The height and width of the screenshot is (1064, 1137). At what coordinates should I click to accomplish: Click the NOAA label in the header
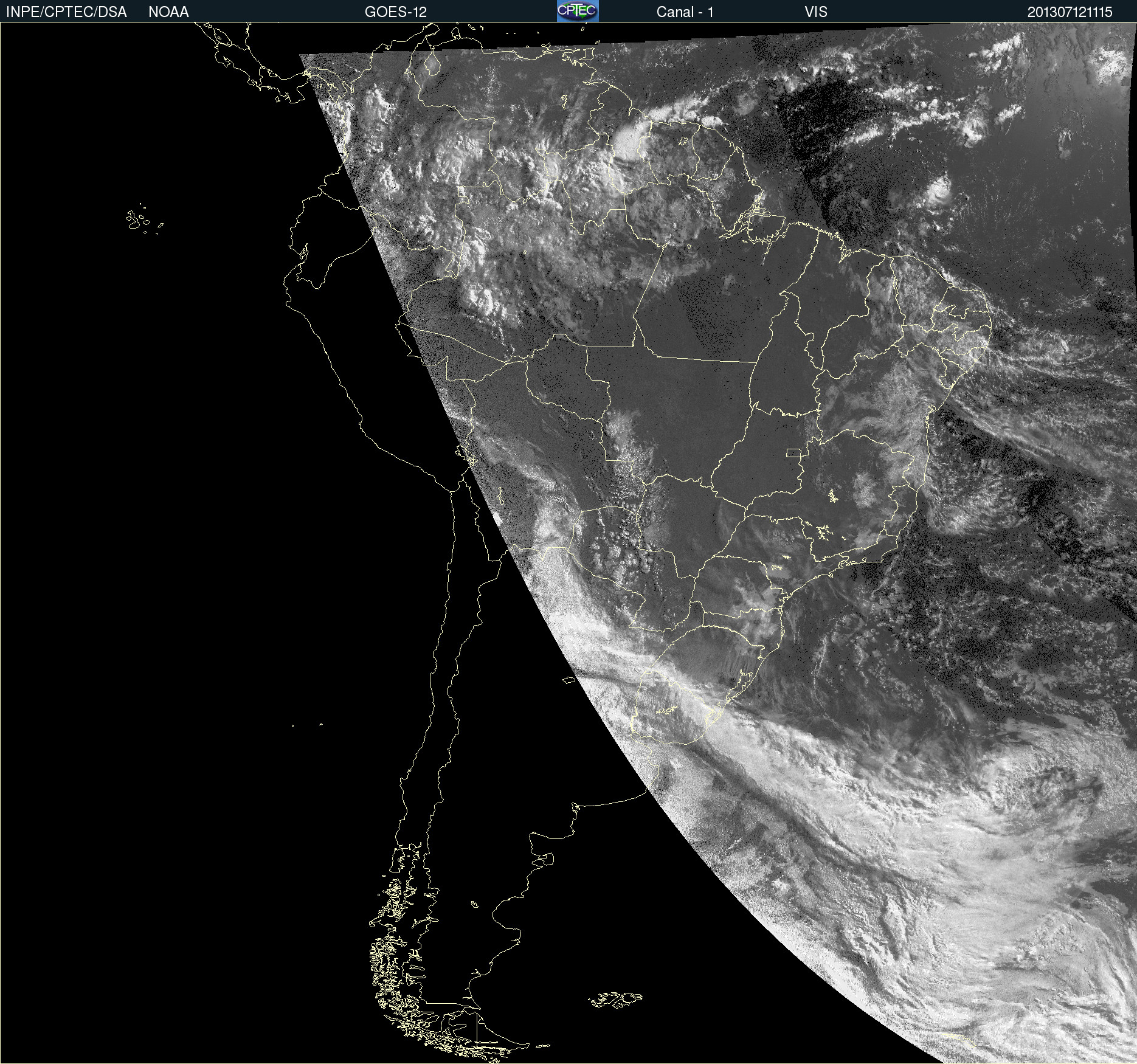tap(168, 12)
